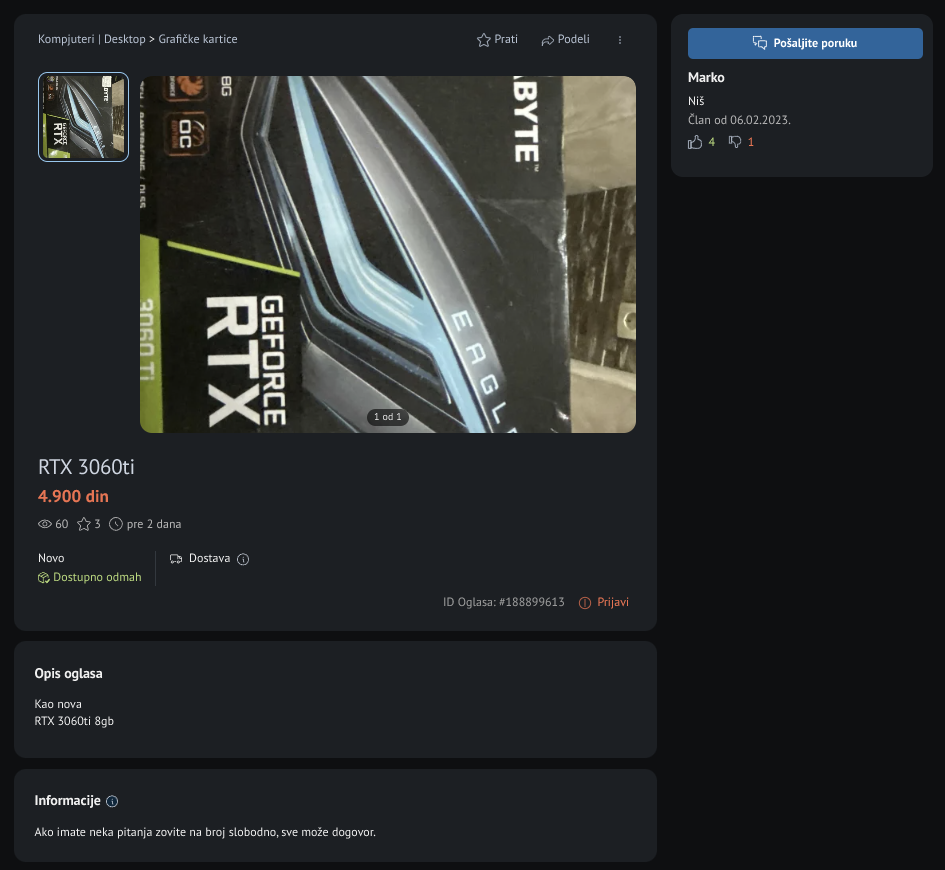Click the favorites star count icon
The image size is (945, 870).
point(84,524)
